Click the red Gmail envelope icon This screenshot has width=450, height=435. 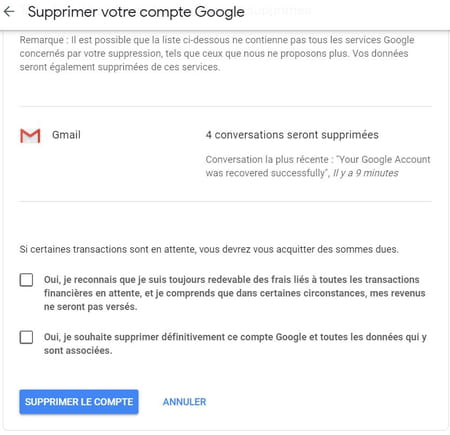click(x=30, y=136)
